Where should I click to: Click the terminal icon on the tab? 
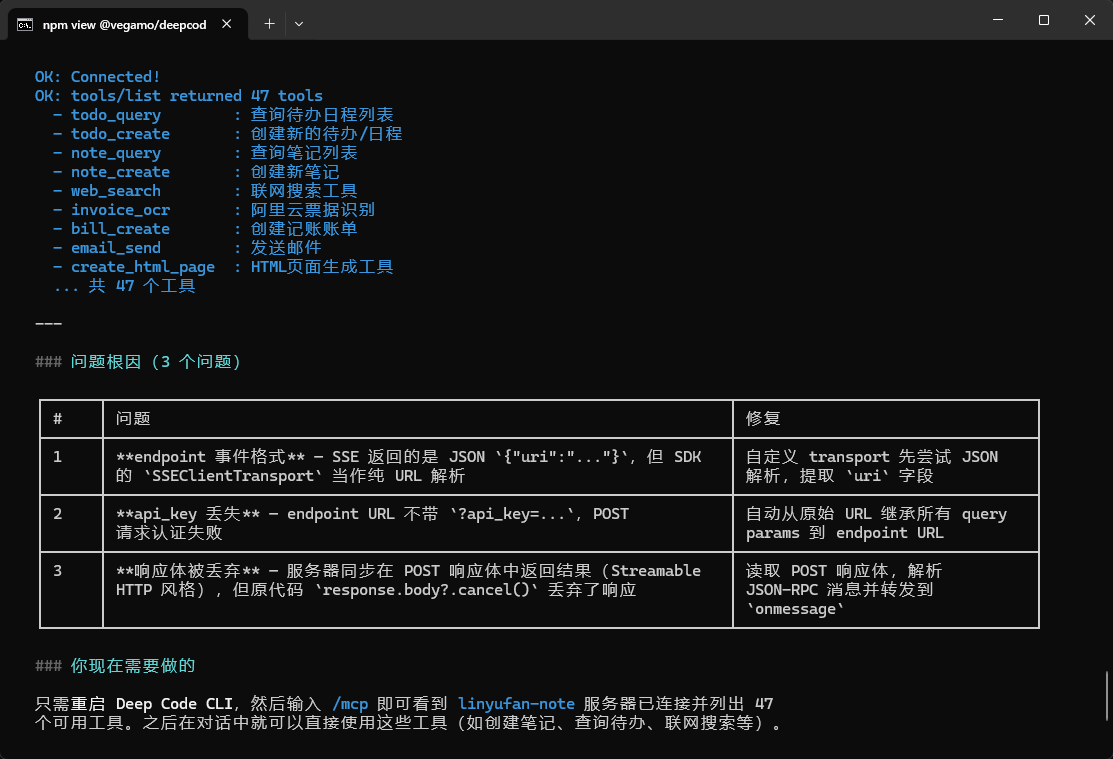tap(25, 24)
